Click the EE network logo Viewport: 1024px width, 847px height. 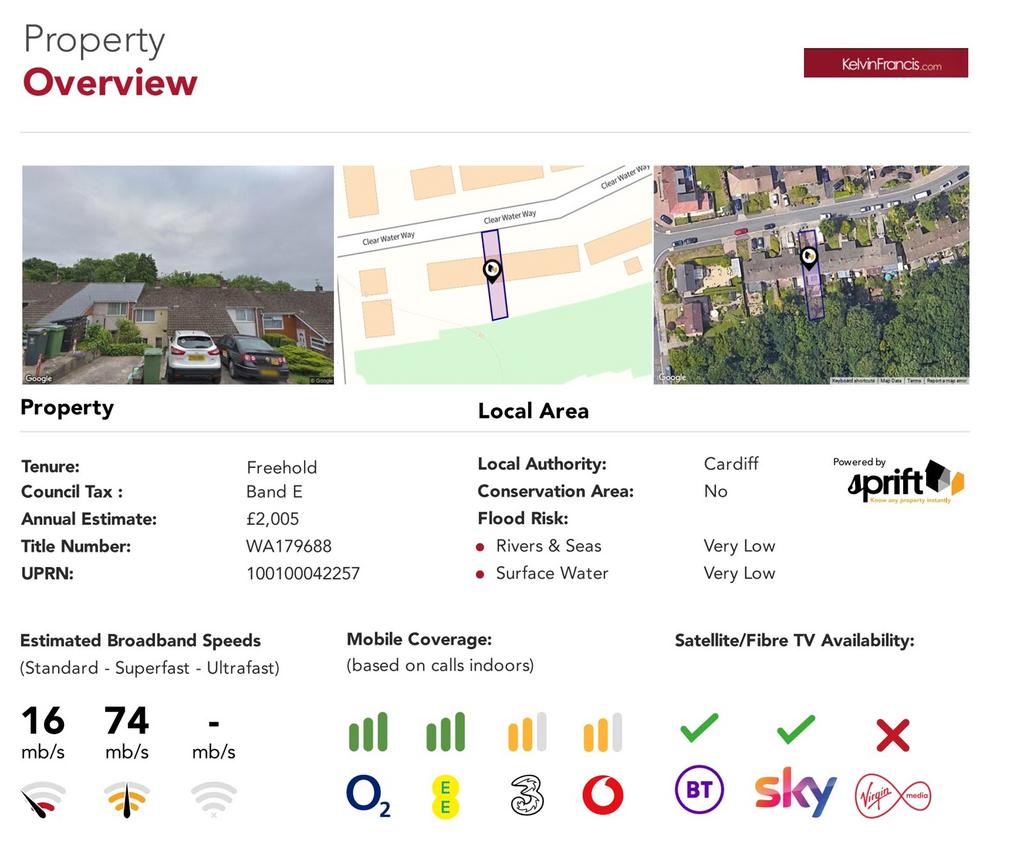[x=445, y=797]
